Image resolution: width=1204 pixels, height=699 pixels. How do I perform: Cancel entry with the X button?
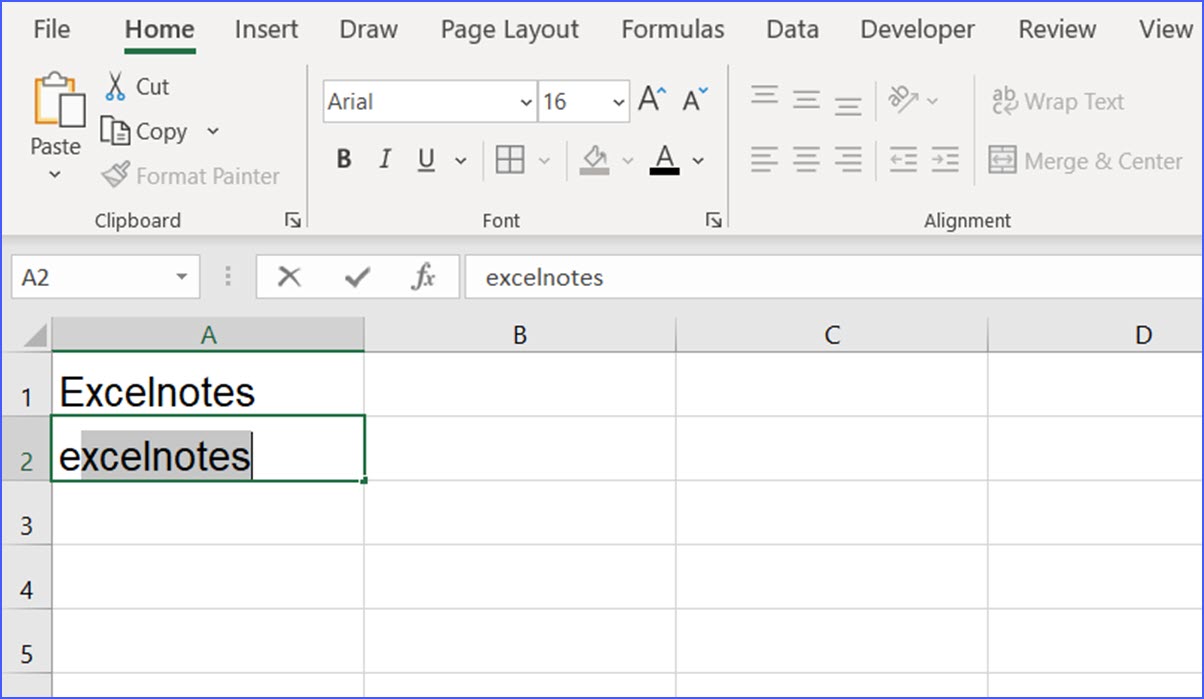click(289, 276)
